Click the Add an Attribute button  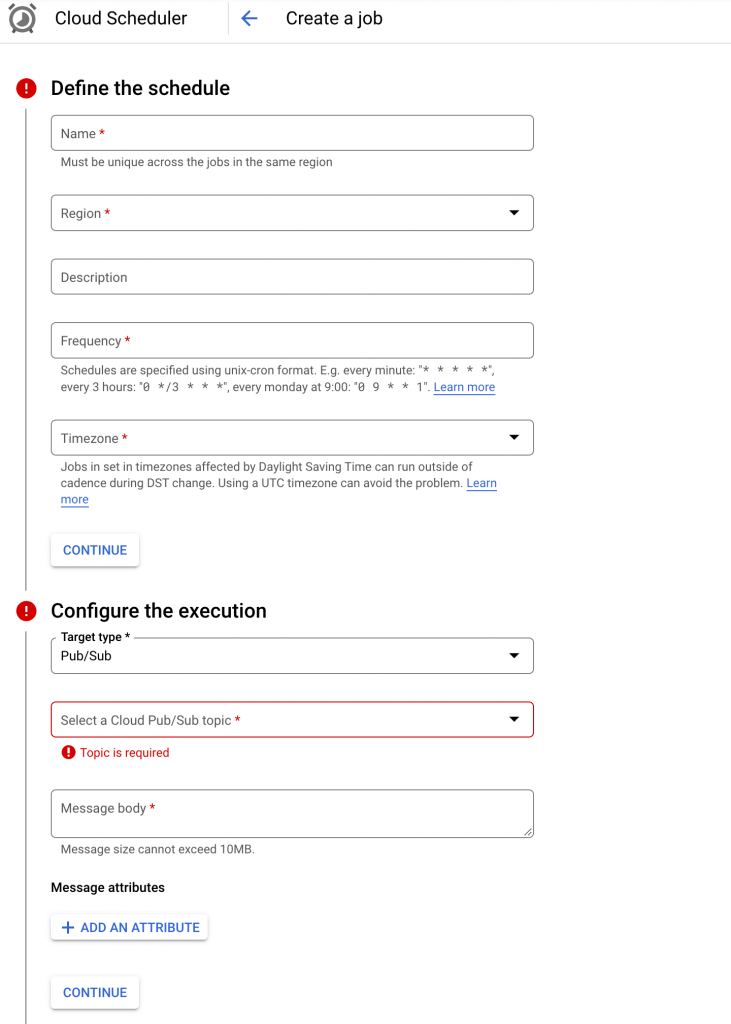pos(130,928)
